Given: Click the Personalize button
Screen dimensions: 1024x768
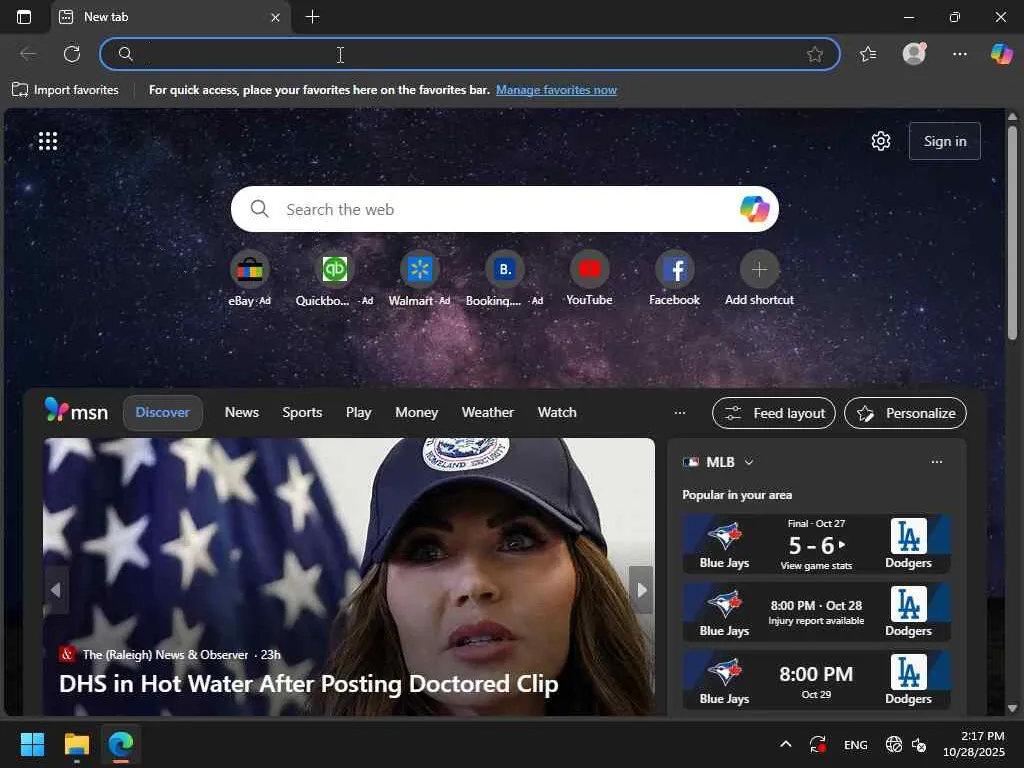Looking at the screenshot, I should 905,413.
